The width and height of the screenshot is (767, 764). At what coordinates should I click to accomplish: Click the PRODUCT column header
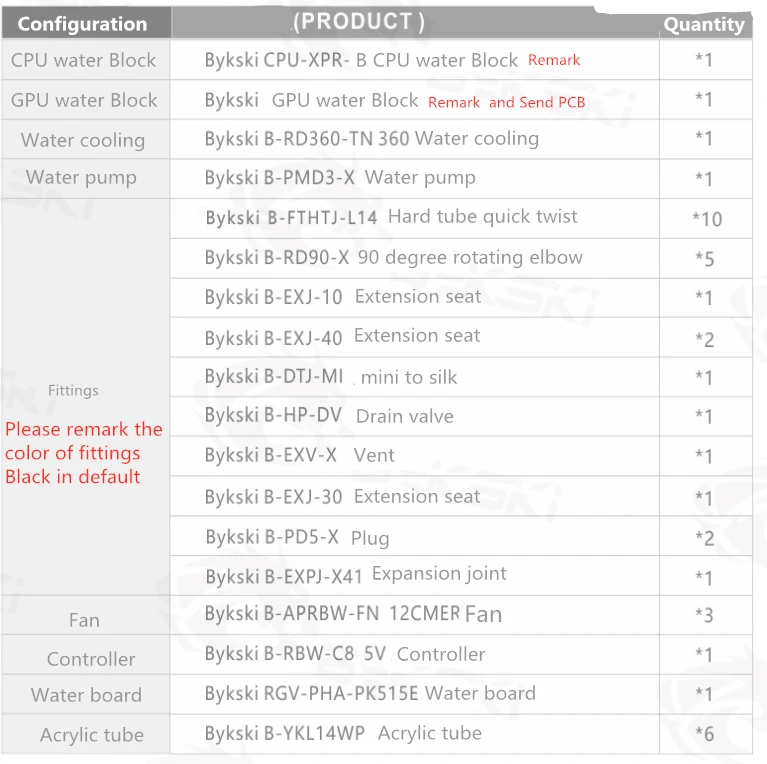click(359, 22)
